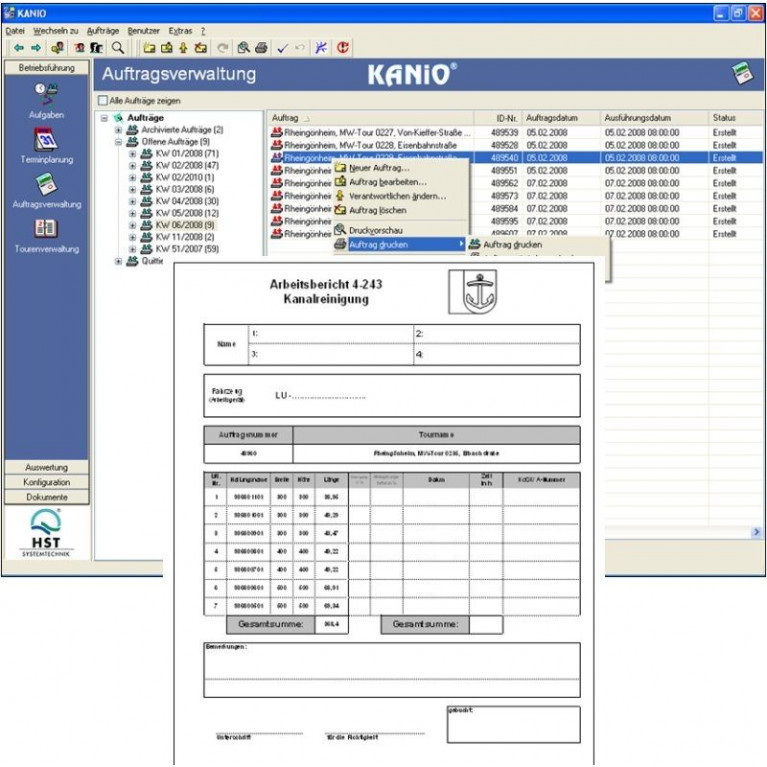
Task: Click the delete order toolbar icon
Action: pos(201,48)
